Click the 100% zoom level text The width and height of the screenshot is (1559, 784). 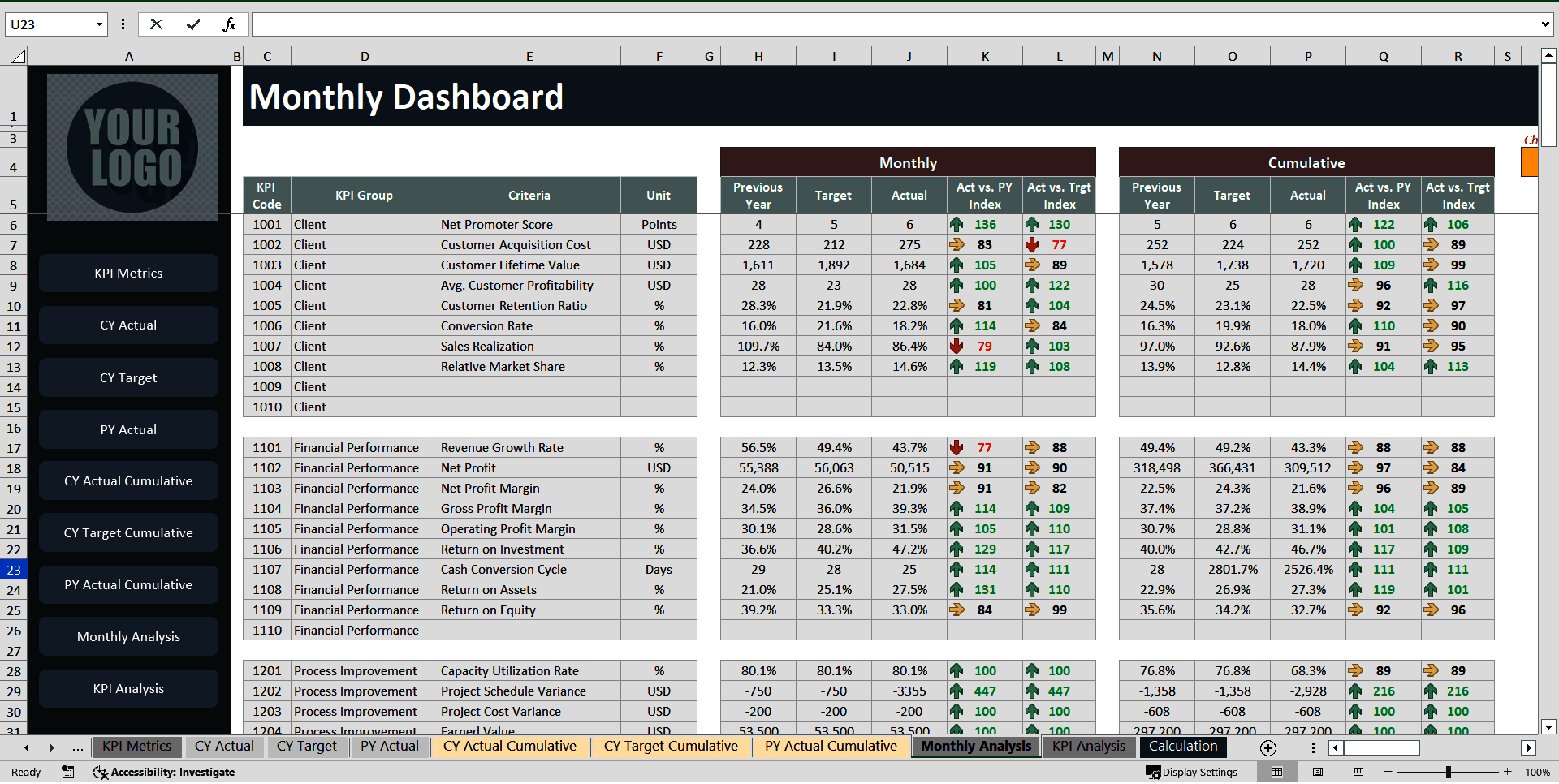coord(1537,772)
